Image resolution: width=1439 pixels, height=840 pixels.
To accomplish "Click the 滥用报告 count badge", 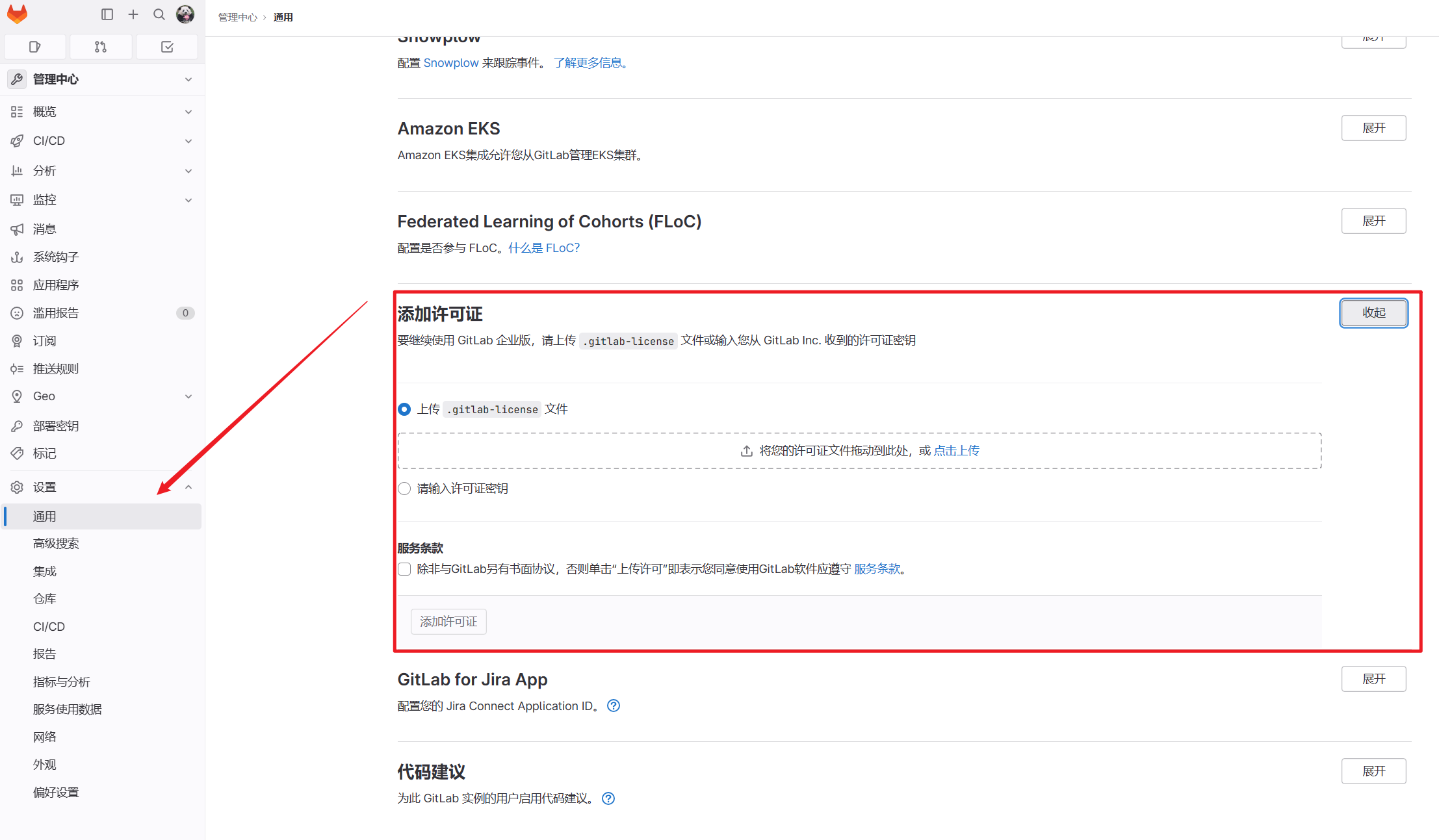I will pos(185,313).
